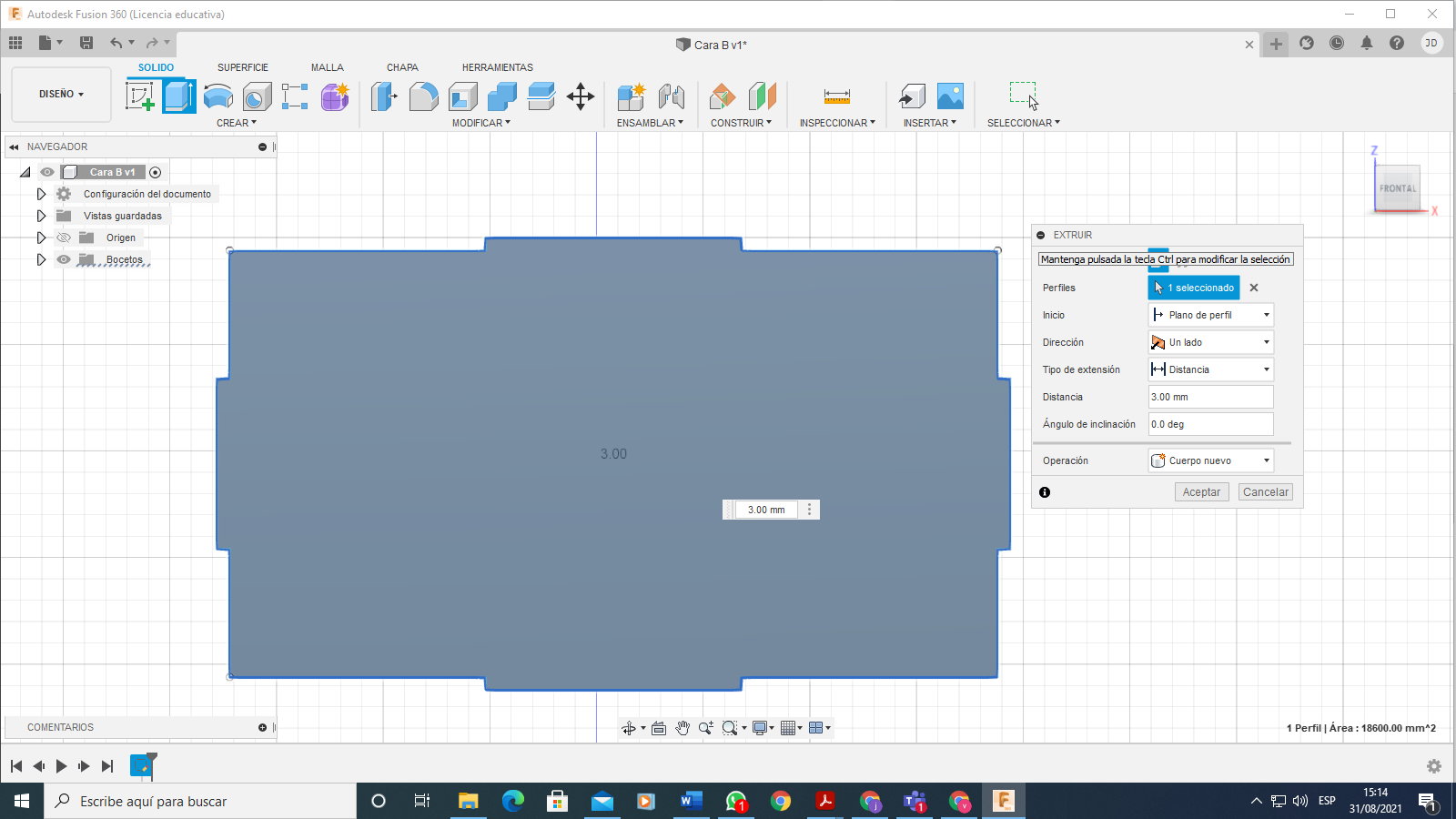
Task: Expand the Bocetos tree node
Action: coord(41,259)
